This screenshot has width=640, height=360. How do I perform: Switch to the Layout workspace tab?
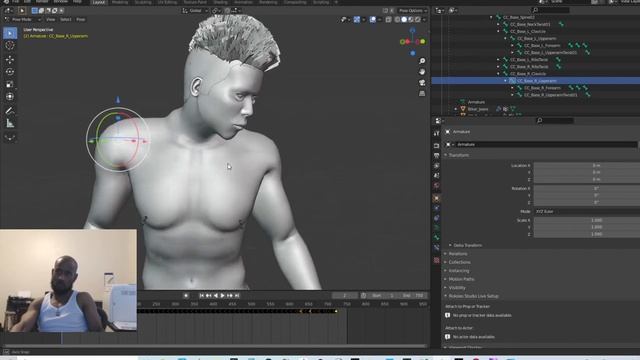[x=99, y=2]
